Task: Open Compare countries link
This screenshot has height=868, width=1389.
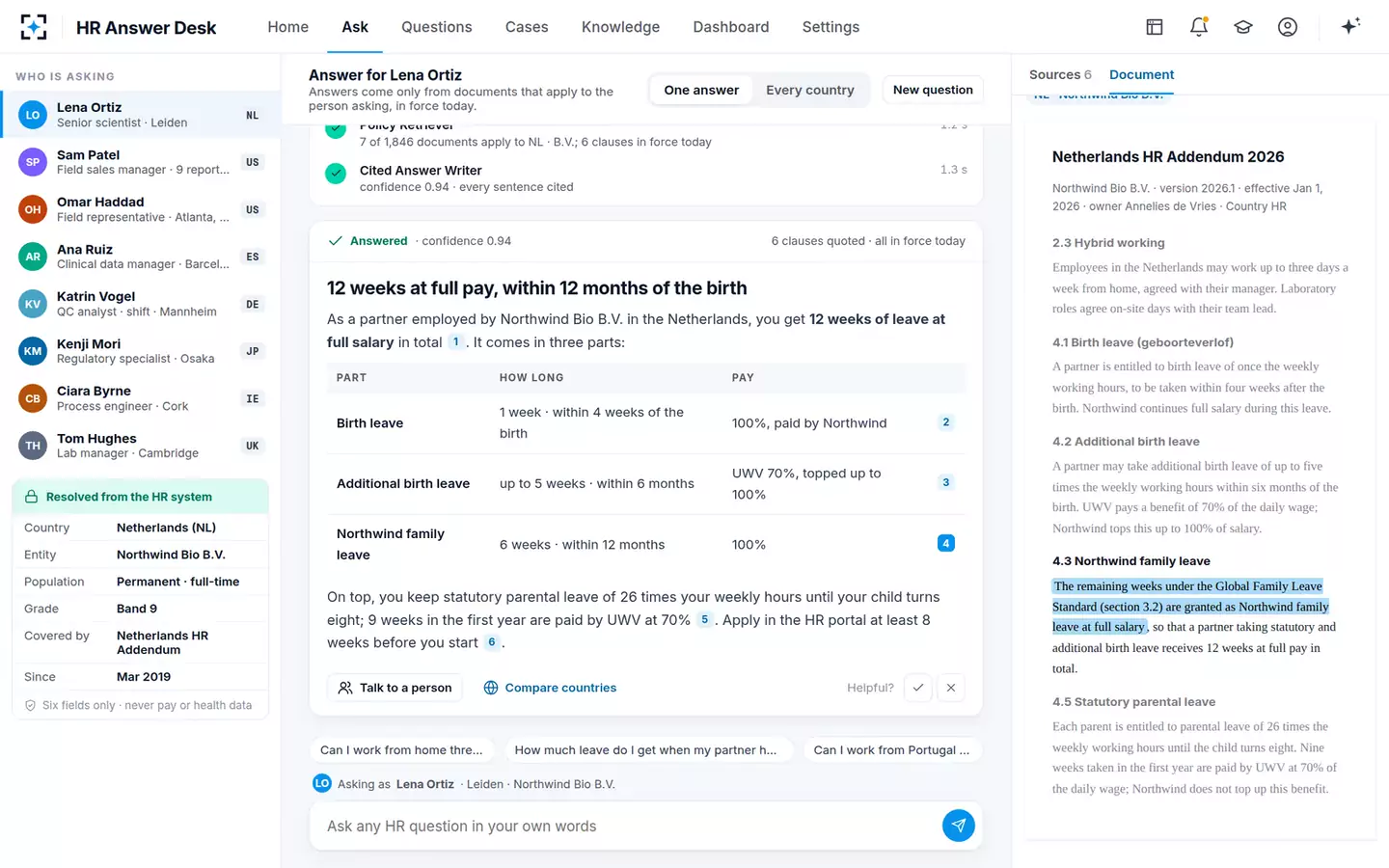Action: point(550,688)
